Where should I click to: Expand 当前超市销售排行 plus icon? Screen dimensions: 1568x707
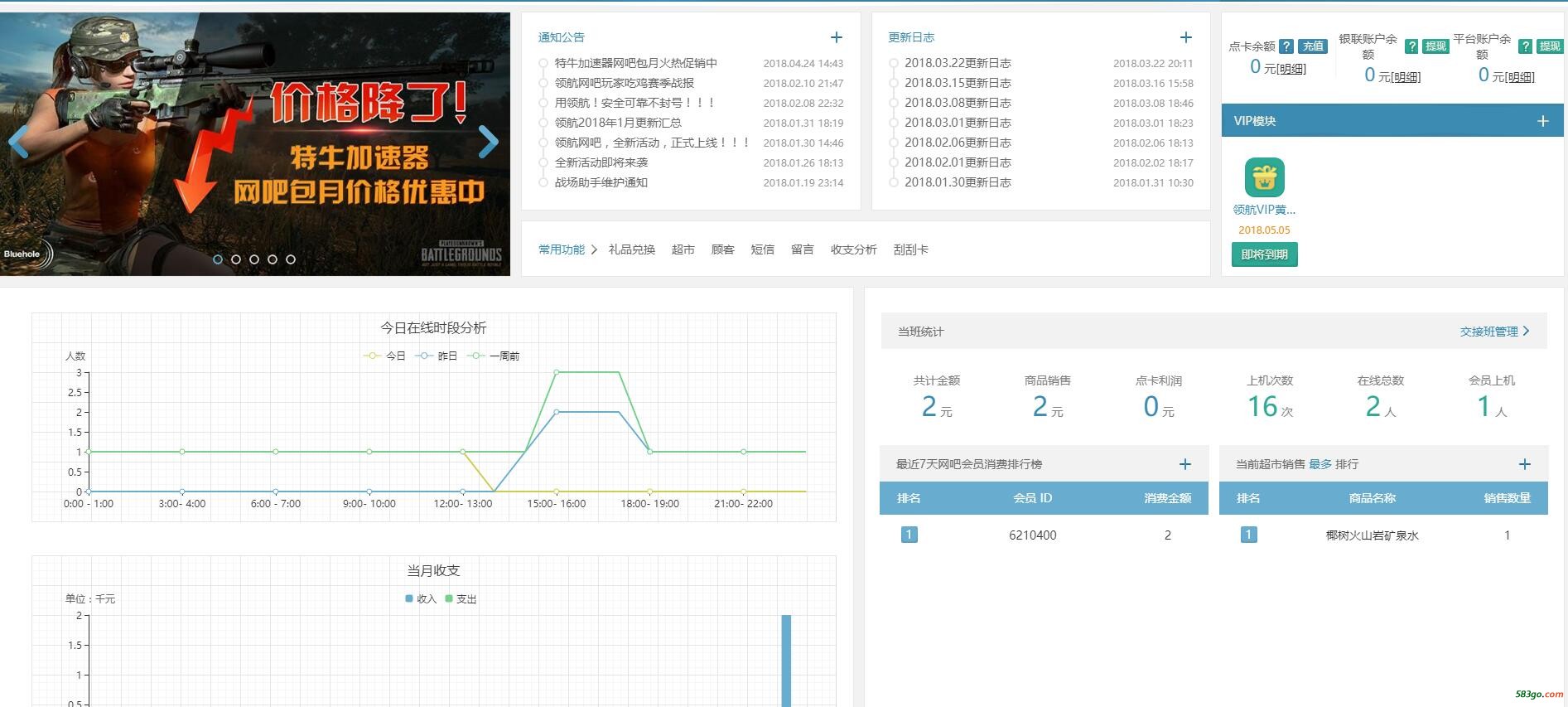coord(1525,464)
